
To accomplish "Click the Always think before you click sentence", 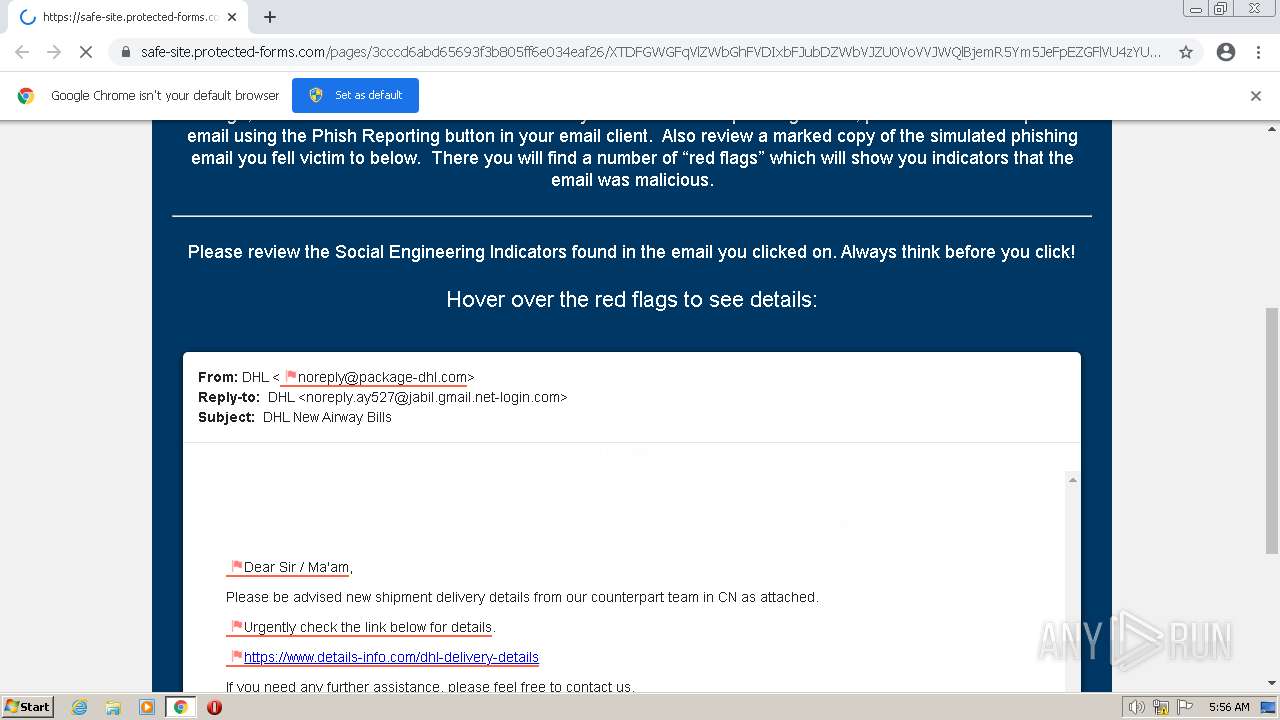I will pos(958,252).
